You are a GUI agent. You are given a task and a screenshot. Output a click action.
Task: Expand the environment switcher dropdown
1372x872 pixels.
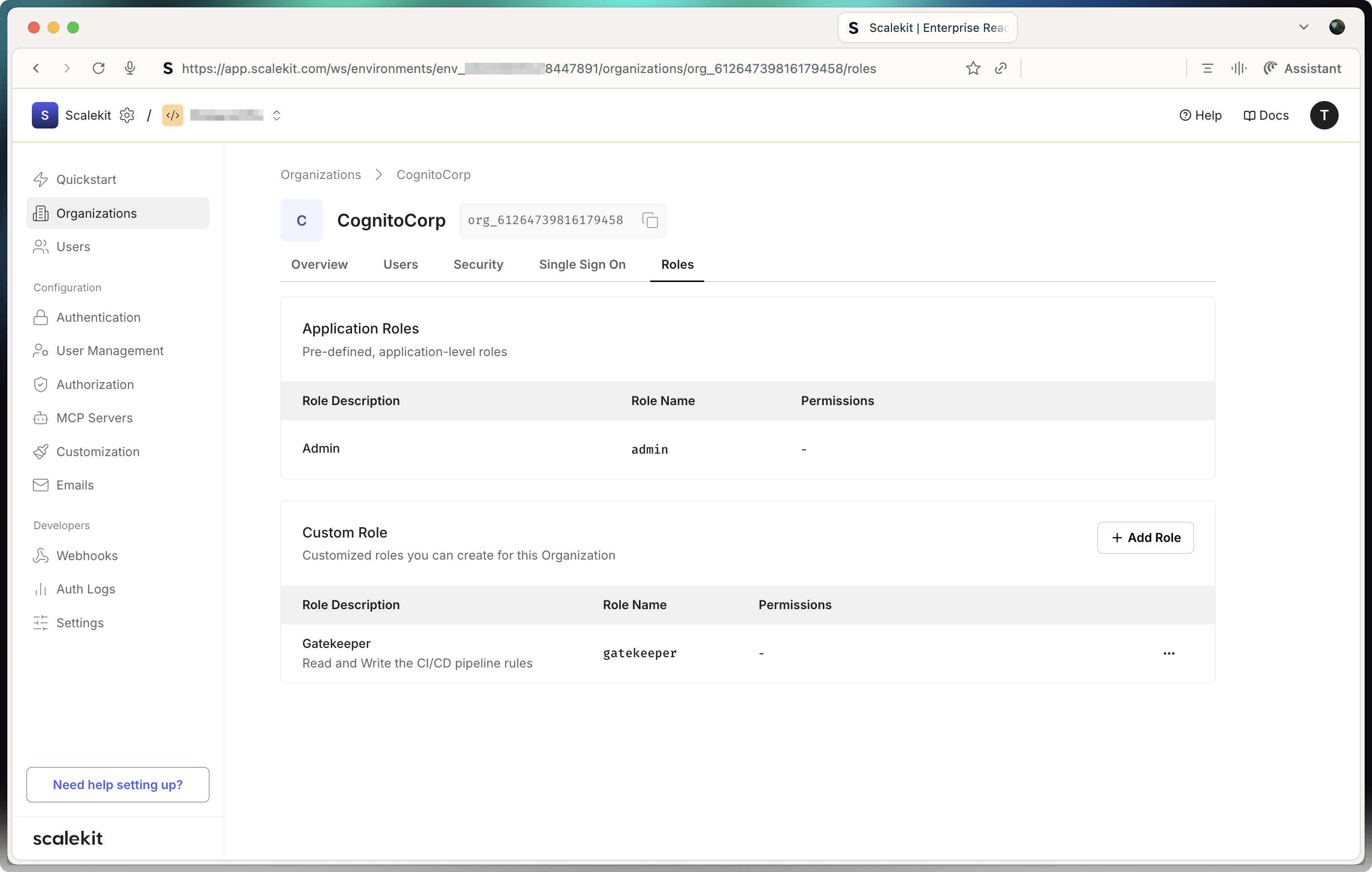[x=277, y=115]
